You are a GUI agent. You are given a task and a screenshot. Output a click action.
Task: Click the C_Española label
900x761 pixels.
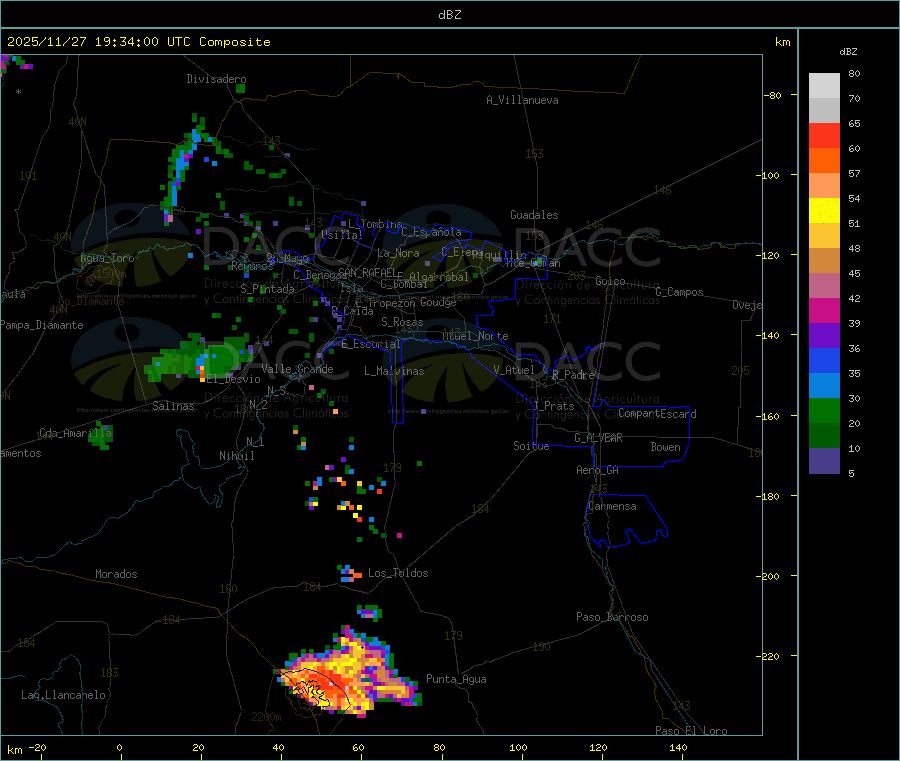[432, 232]
